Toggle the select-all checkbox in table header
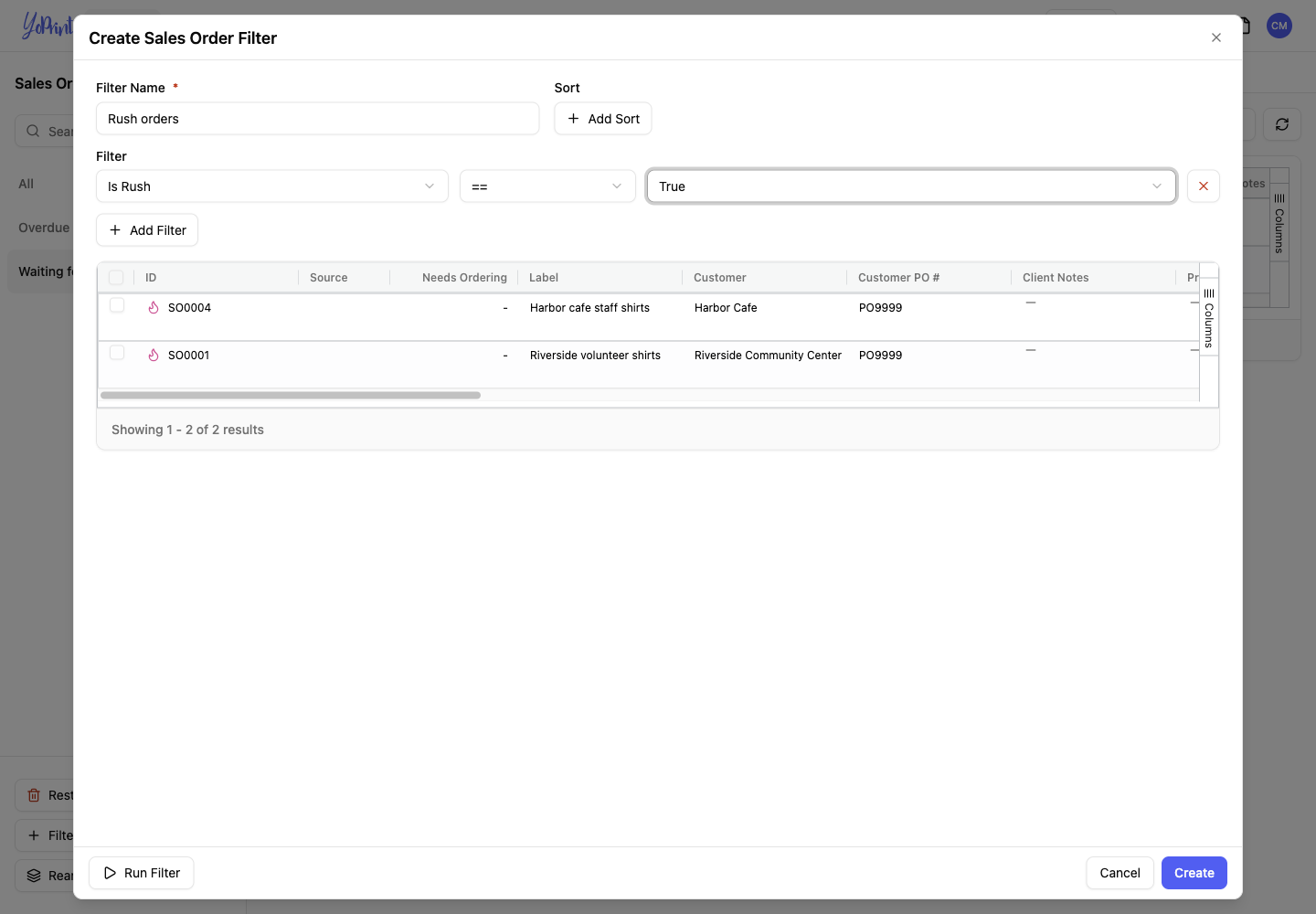The image size is (1316, 914). [116, 278]
